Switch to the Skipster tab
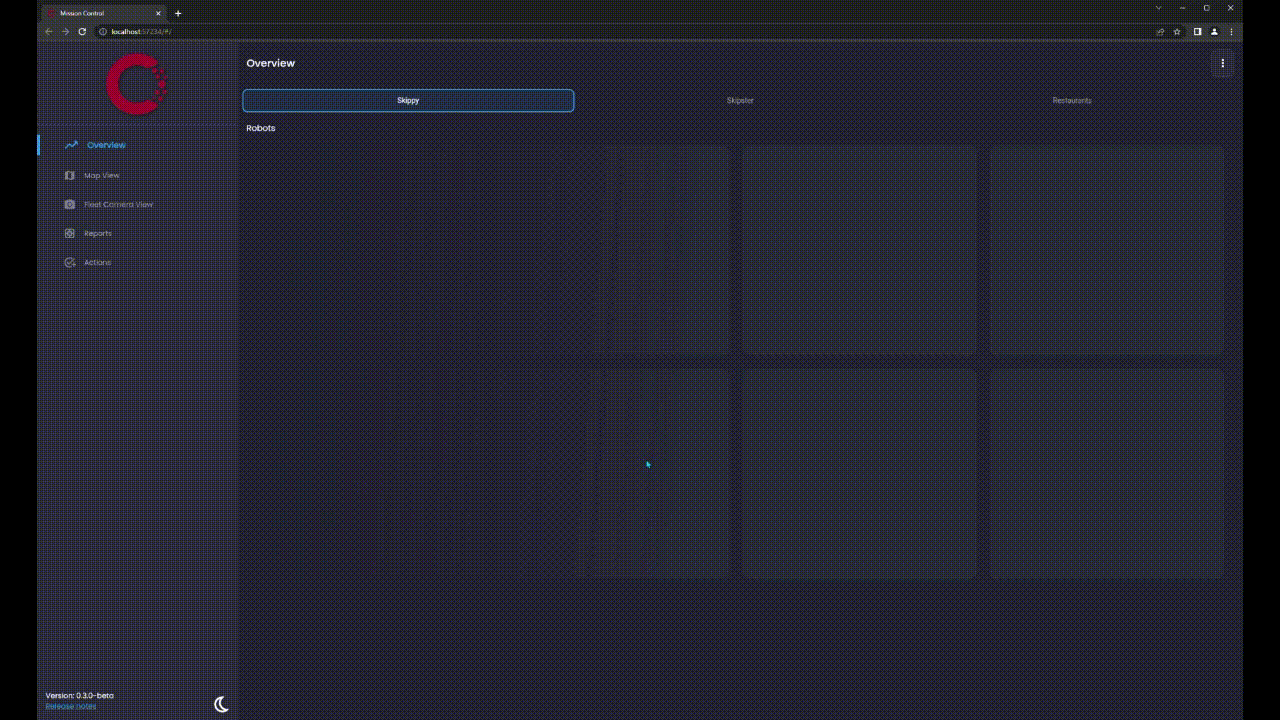This screenshot has height=720, width=1280. 740,100
